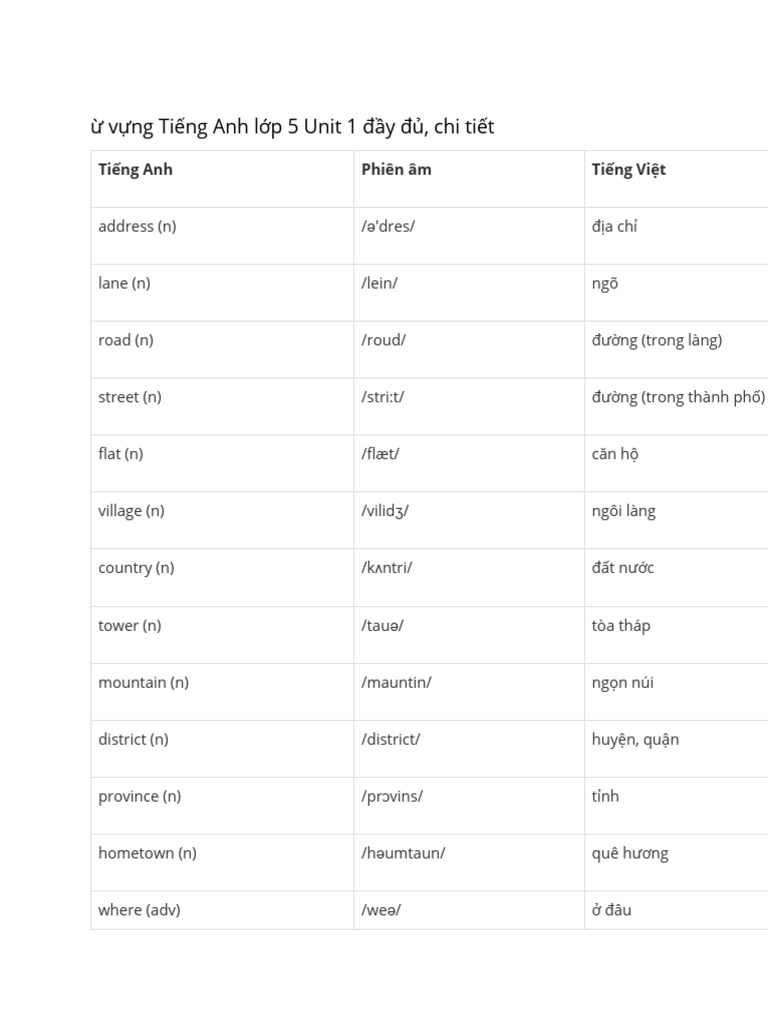Click the "huyện, quận" translation cell
Image resolution: width=768 pixels, height=1024 pixels.
click(635, 740)
